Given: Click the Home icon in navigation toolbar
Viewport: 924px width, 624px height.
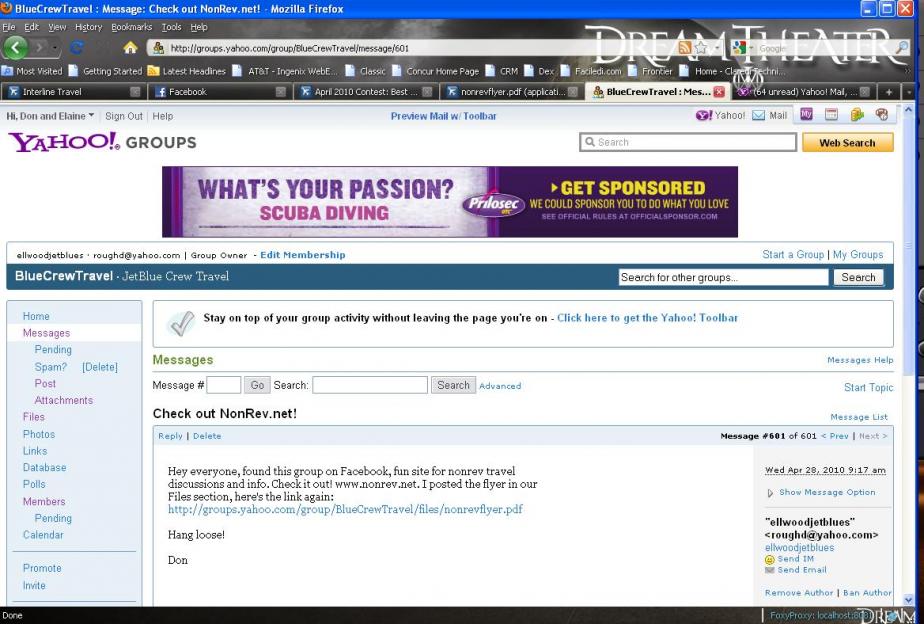Looking at the screenshot, I should [130, 48].
